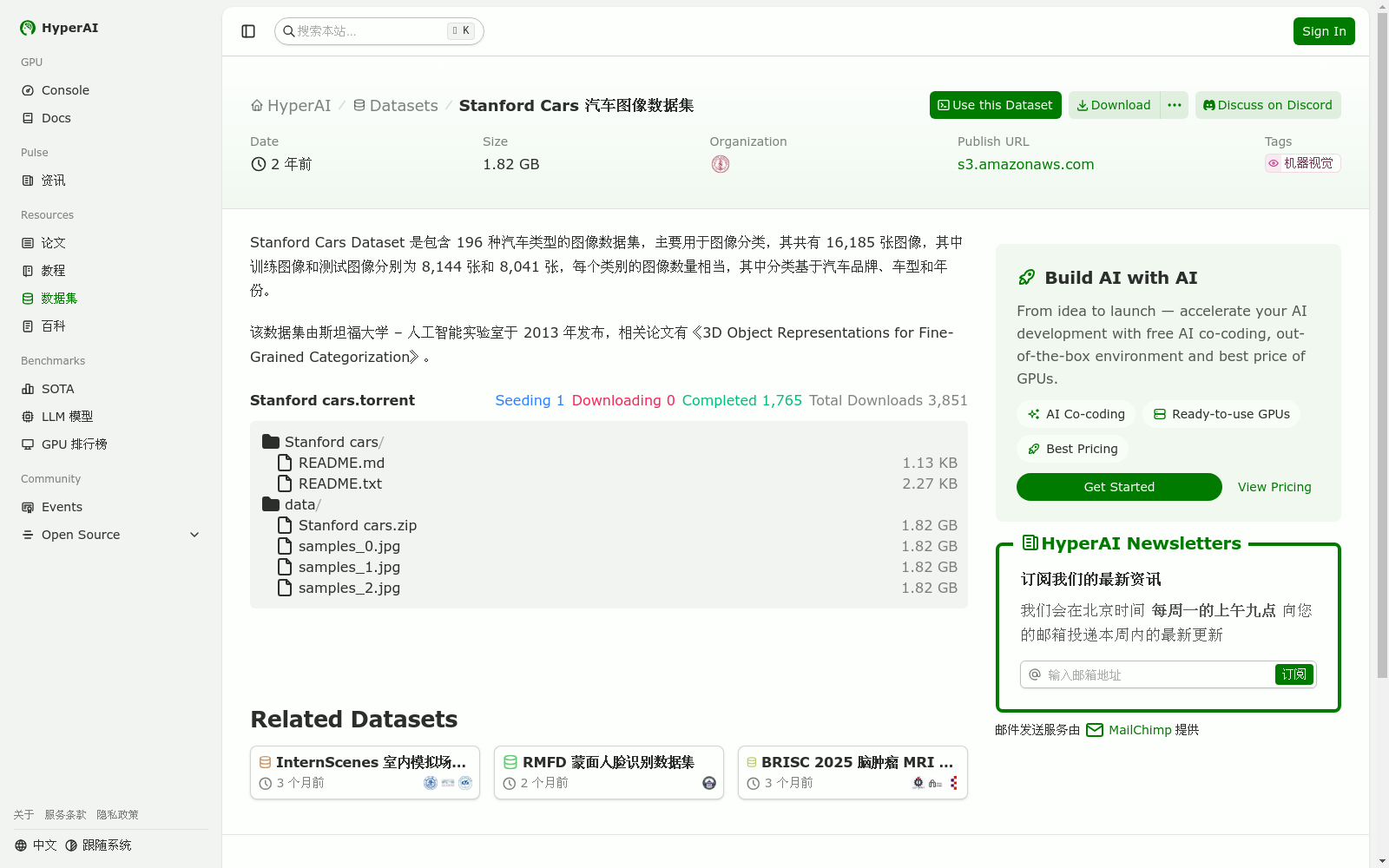Image resolution: width=1389 pixels, height=868 pixels.
Task: Click the HyperAI logo icon
Action: click(x=28, y=28)
